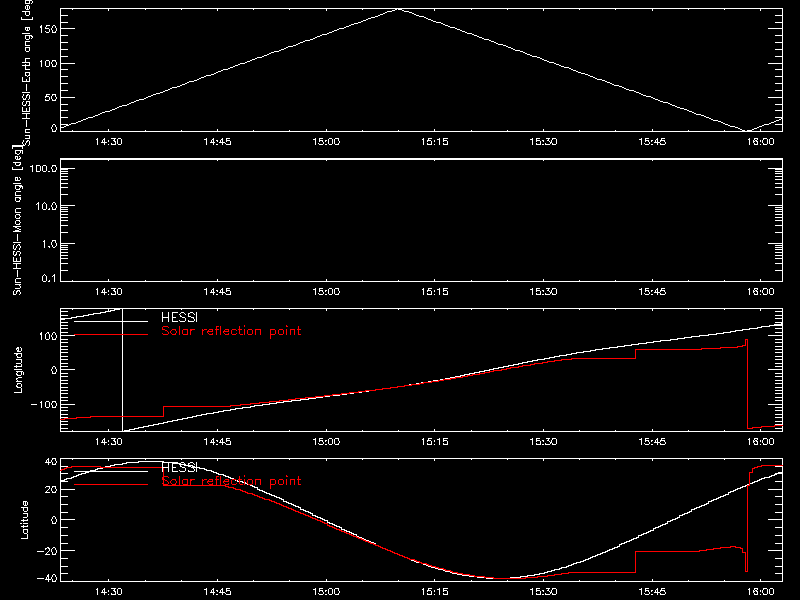Screen dimensions: 800x600
Task: Click the Sun-HESSI-Earth angle axis title
Action: [27, 73]
